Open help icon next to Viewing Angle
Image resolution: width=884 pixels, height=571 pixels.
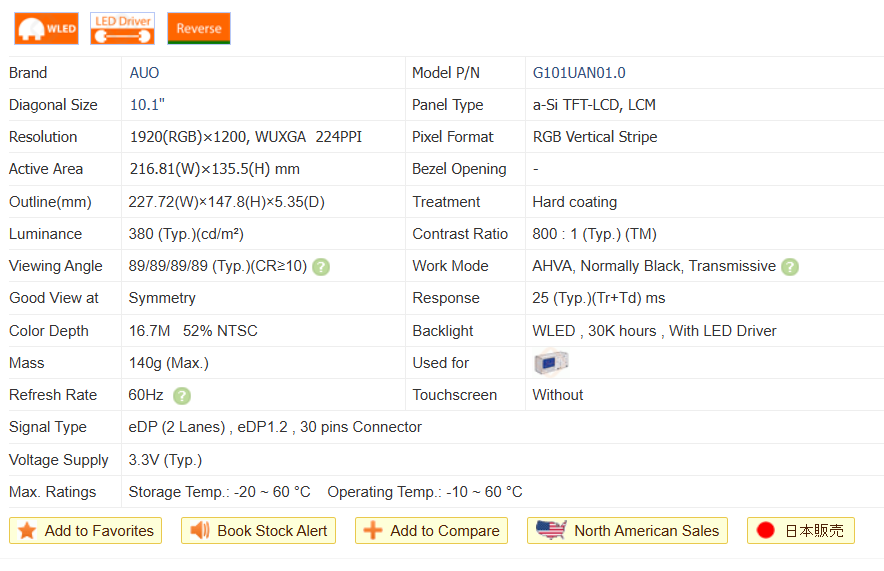(x=321, y=267)
